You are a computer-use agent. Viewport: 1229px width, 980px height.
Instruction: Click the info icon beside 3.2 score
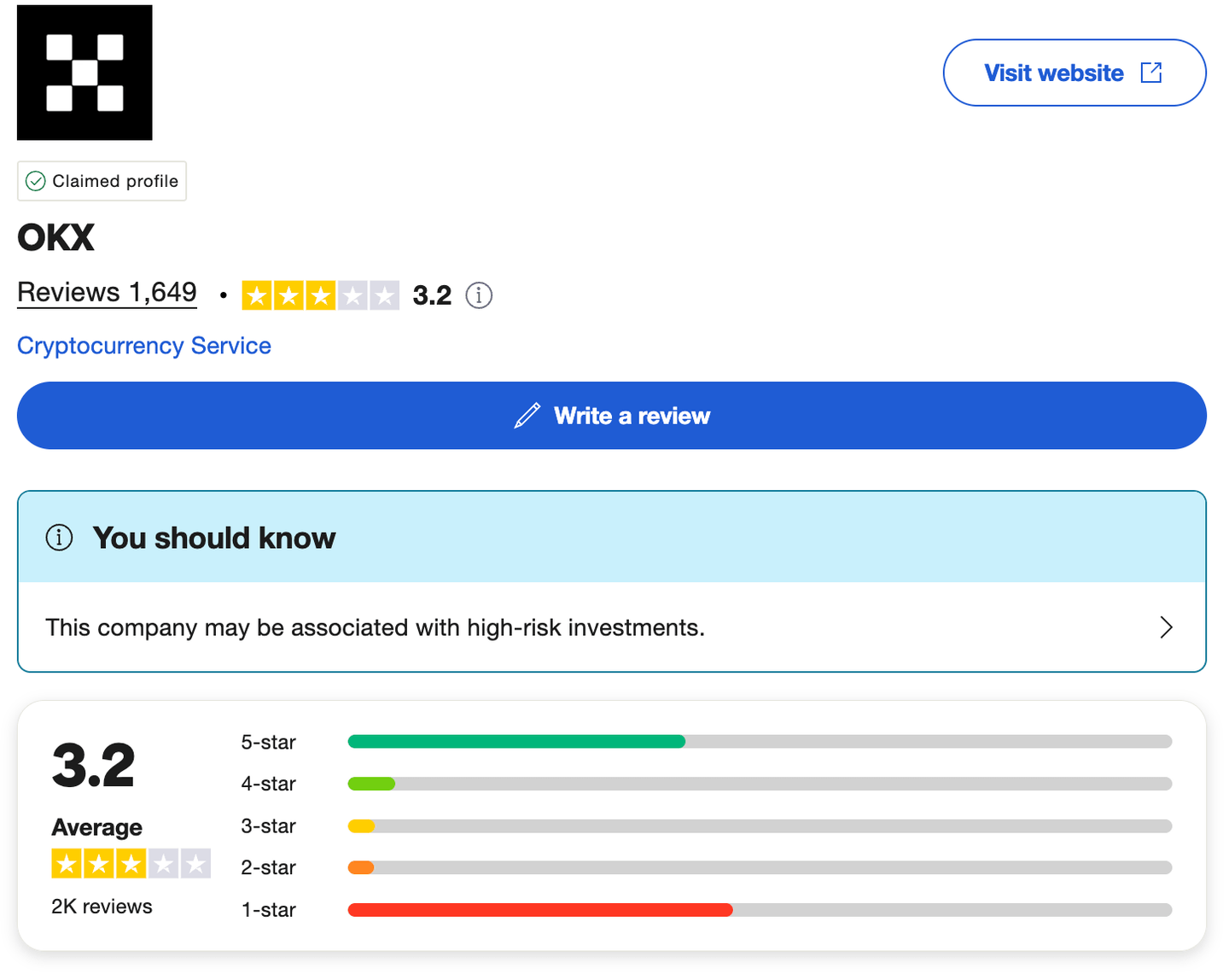point(479,295)
